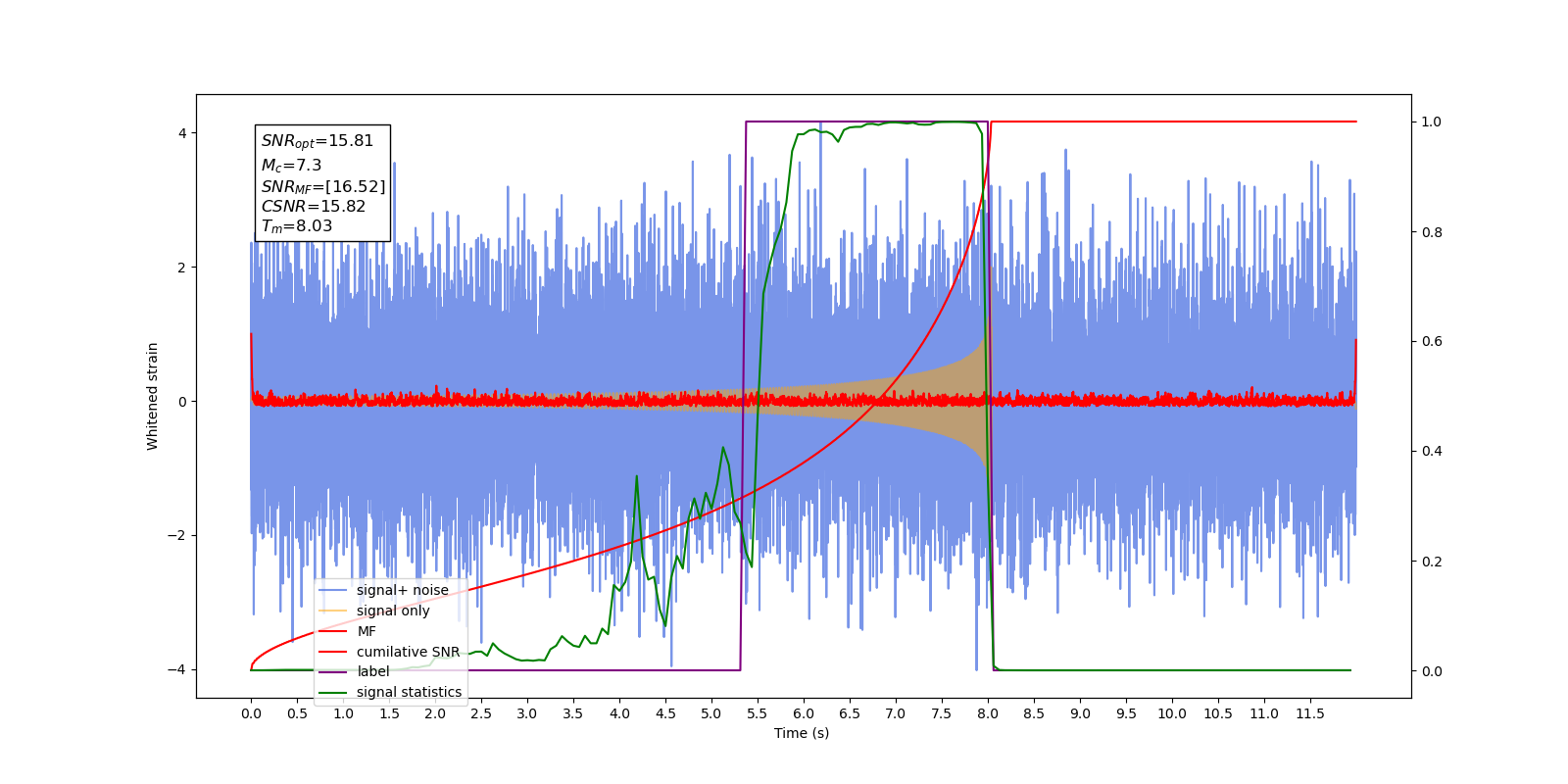
Task: Click the 4.5 x-axis tick label
Action: click(x=665, y=713)
